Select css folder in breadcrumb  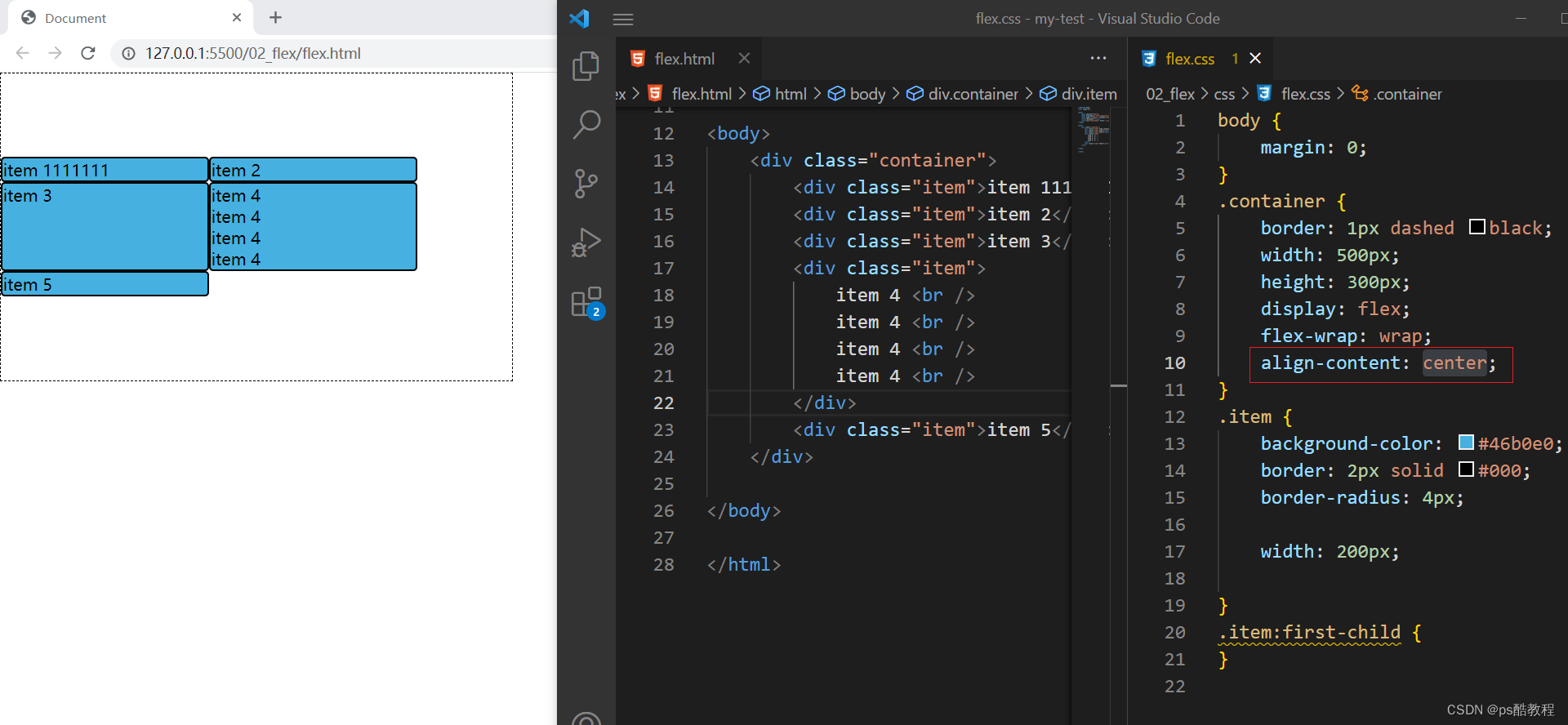click(x=1224, y=94)
